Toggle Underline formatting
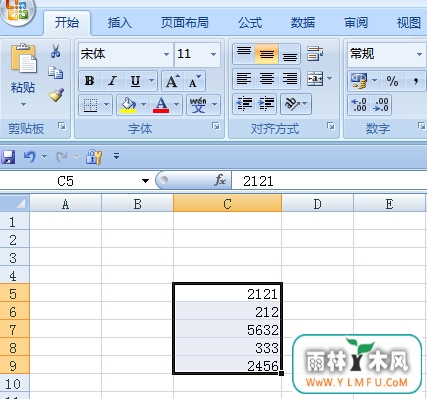This screenshot has width=427, height=399. coord(135,81)
